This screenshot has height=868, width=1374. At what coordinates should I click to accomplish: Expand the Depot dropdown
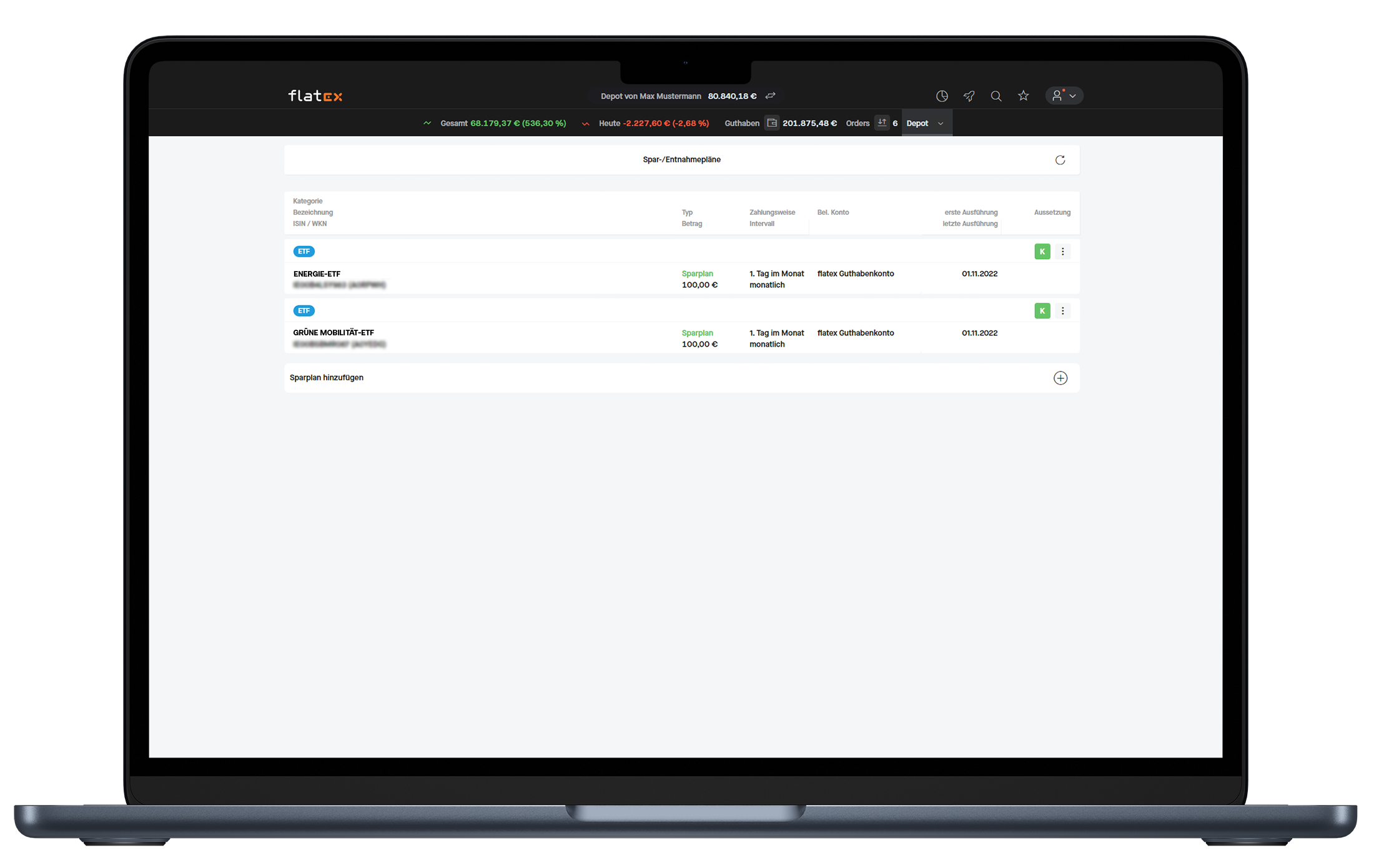click(926, 123)
